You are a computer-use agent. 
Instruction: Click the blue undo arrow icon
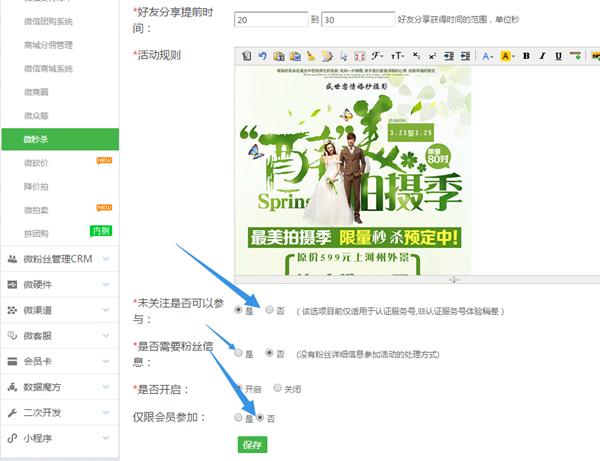coord(262,56)
